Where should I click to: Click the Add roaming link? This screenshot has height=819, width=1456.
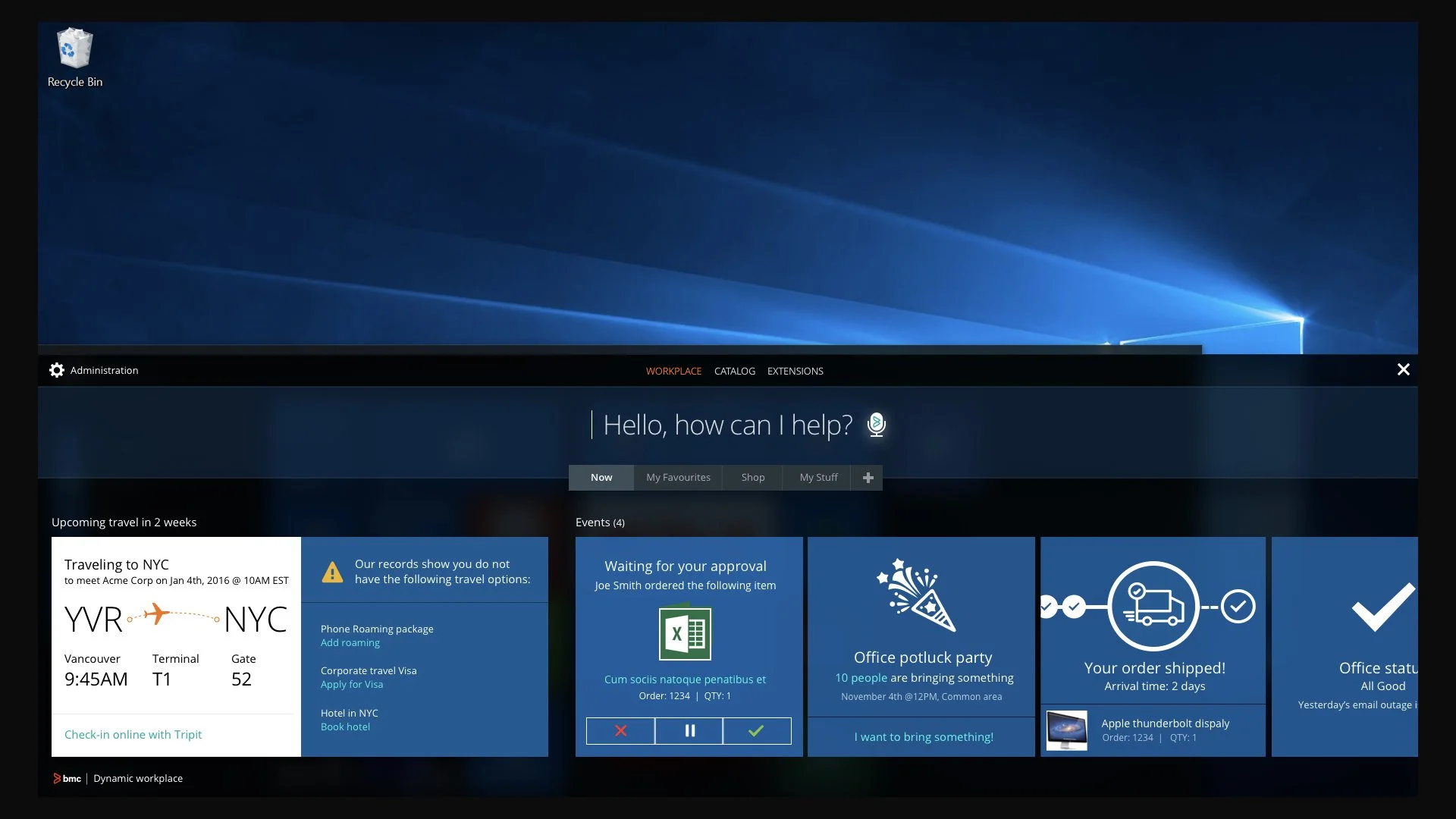coord(350,643)
